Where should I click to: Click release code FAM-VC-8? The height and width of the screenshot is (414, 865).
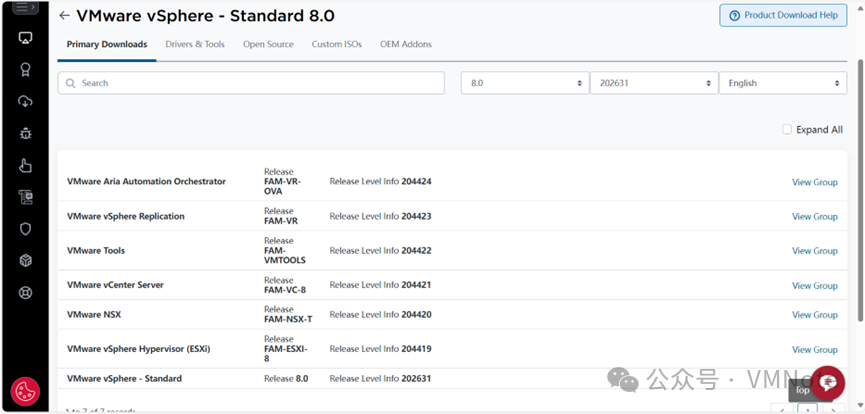point(285,290)
